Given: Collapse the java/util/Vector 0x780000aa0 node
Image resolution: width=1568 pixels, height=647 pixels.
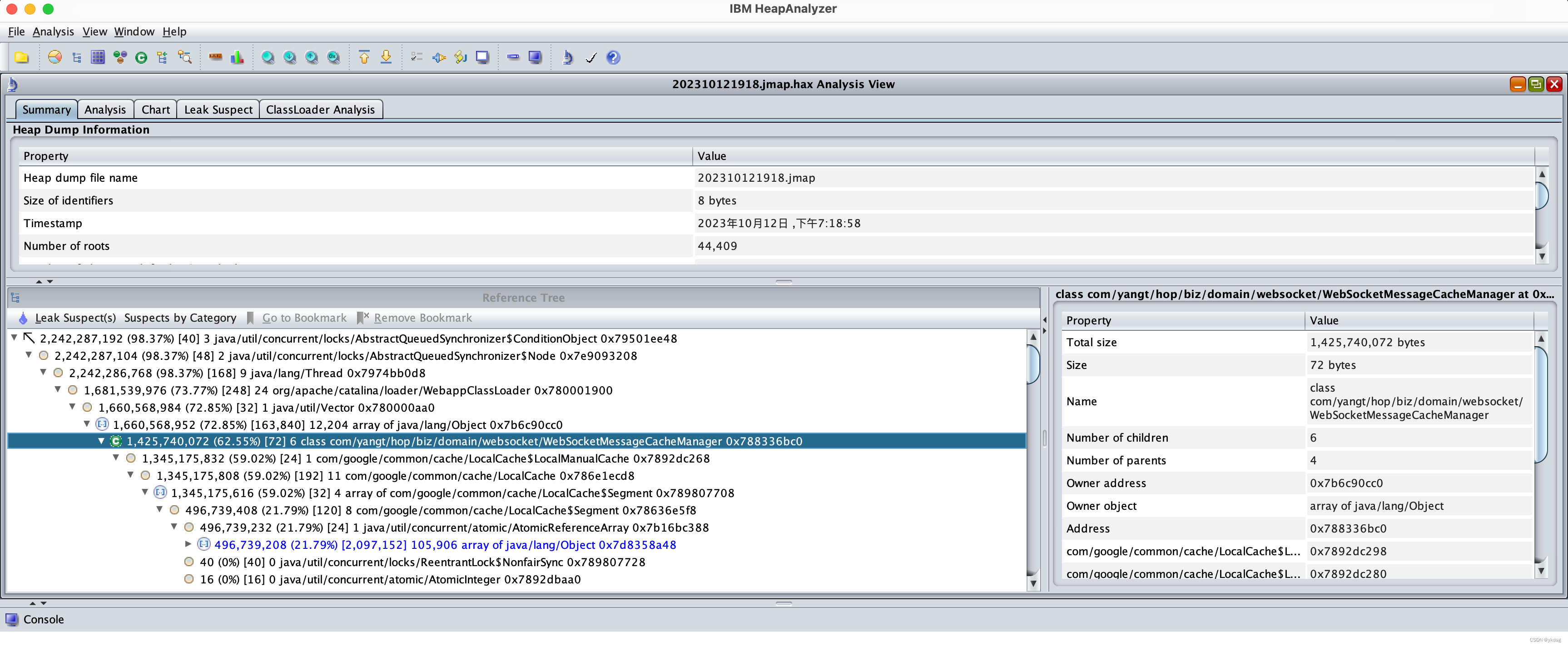Looking at the screenshot, I should tap(72, 406).
